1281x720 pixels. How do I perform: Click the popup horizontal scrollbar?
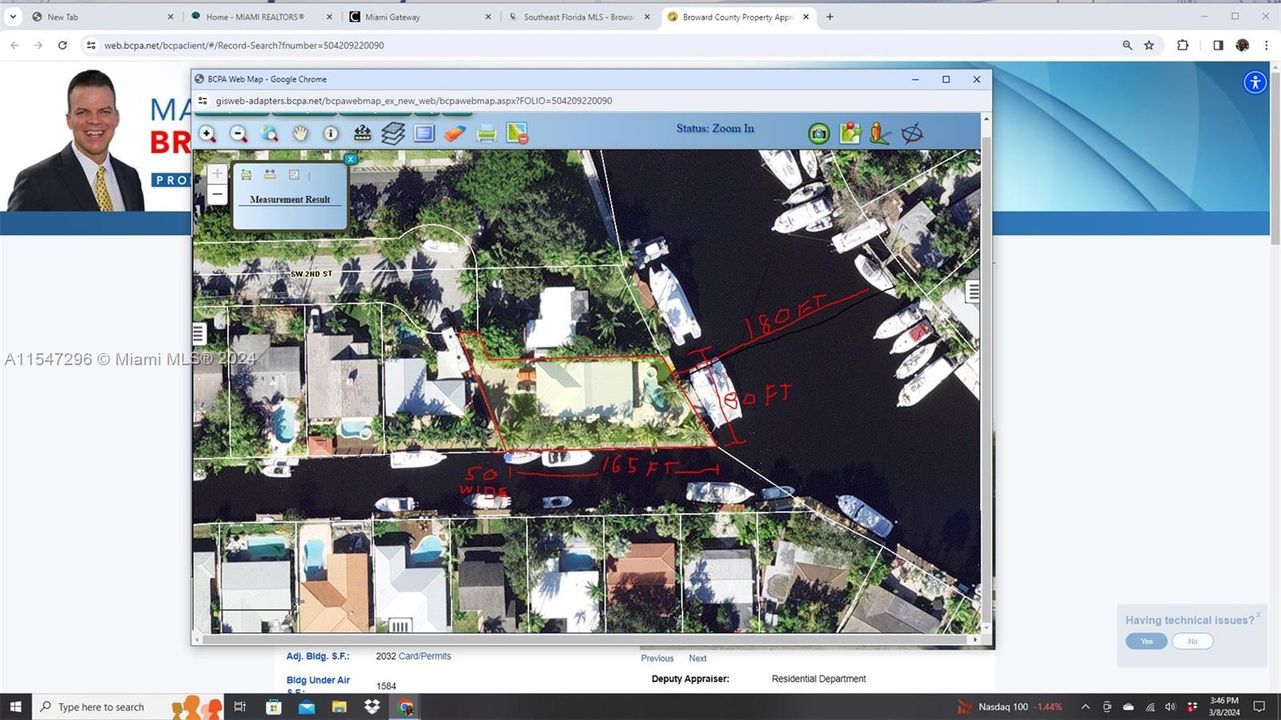tap(586, 638)
